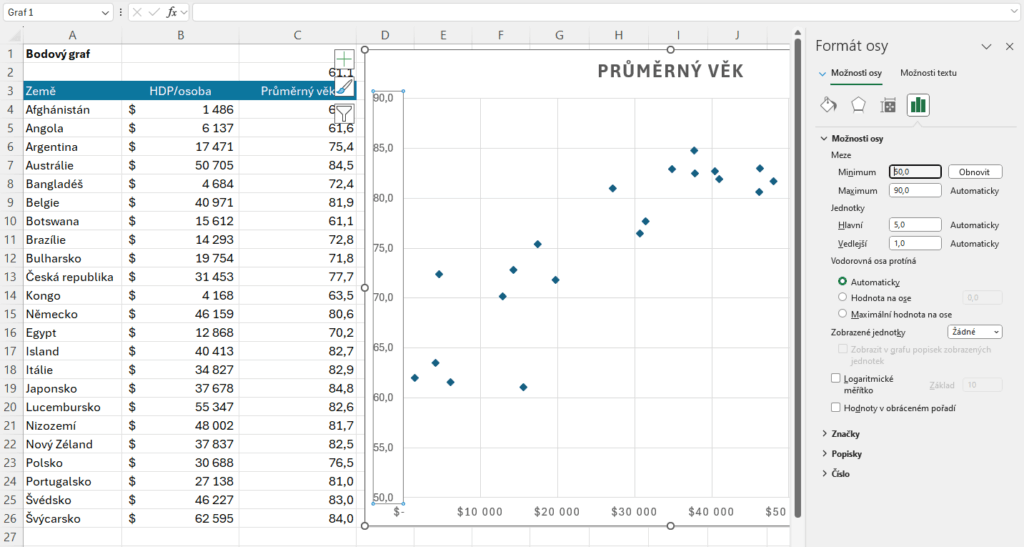Enable Hodnoty v obráceném pořadí checkbox
Screen dimensions: 1024x547
click(x=836, y=408)
